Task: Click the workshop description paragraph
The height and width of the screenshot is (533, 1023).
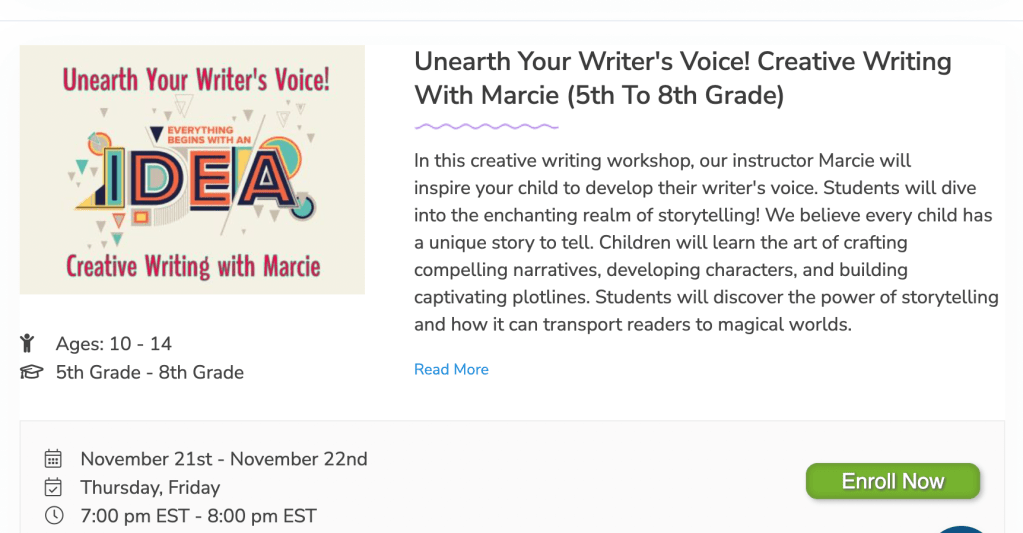Action: 706,242
